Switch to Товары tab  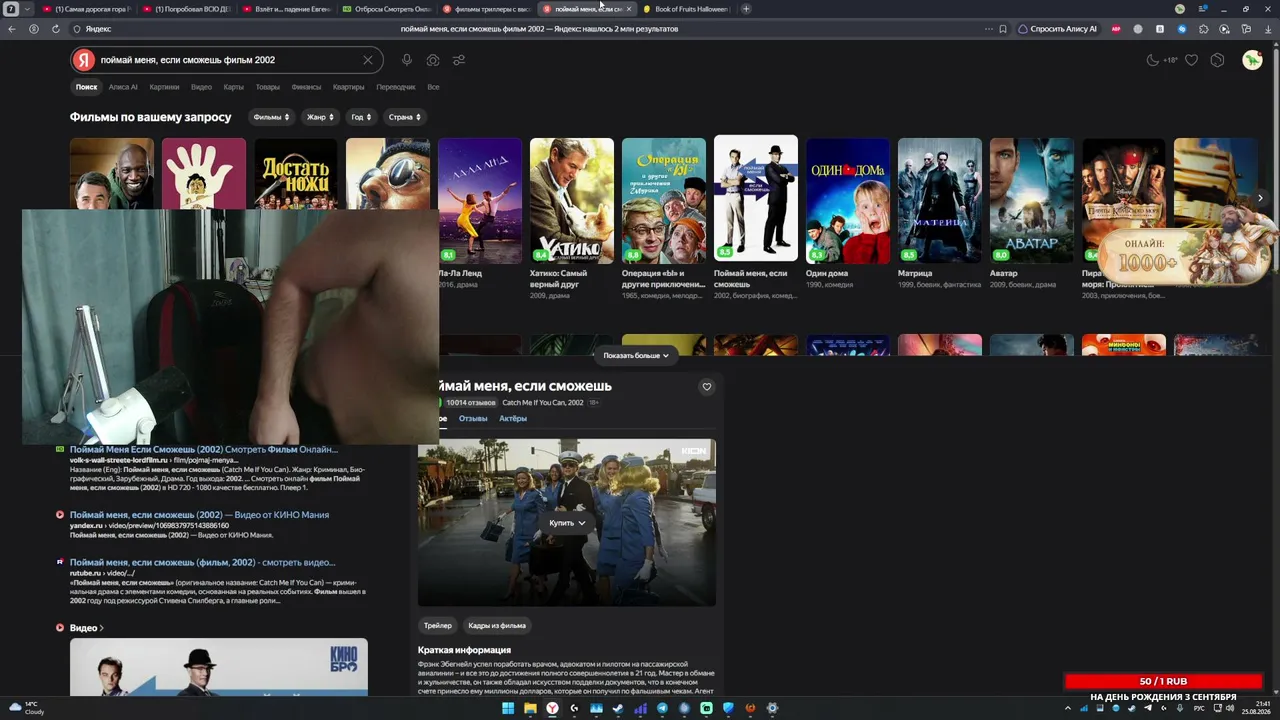[x=268, y=87]
